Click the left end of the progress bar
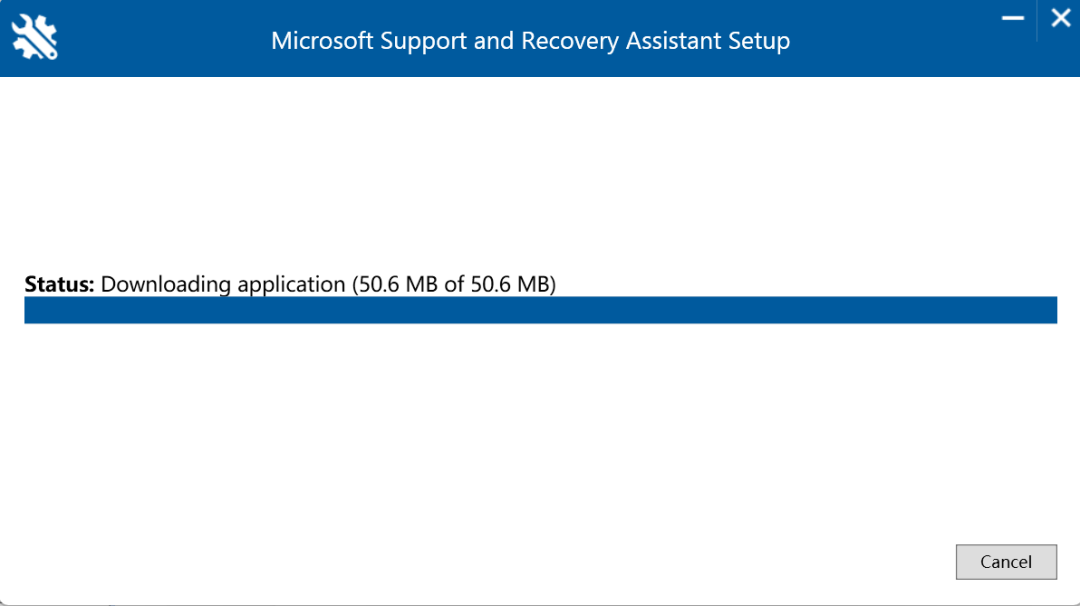This screenshot has width=1080, height=606. pos(30,310)
